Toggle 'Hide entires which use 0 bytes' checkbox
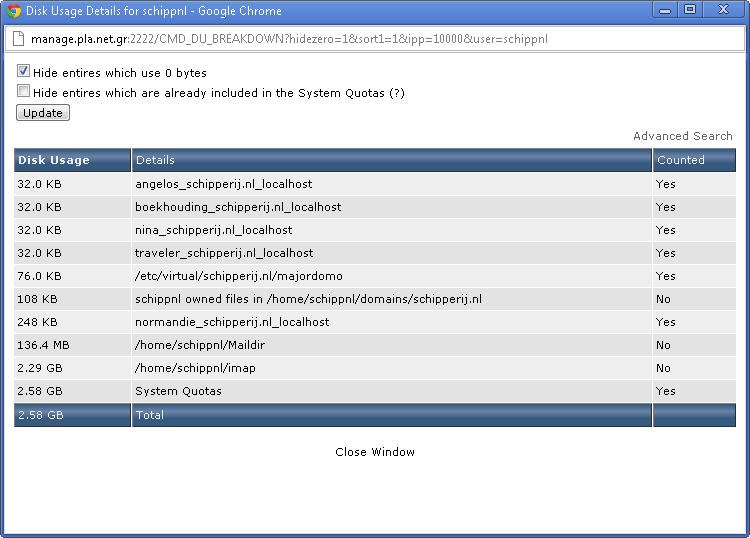This screenshot has width=750, height=538. coord(23,72)
